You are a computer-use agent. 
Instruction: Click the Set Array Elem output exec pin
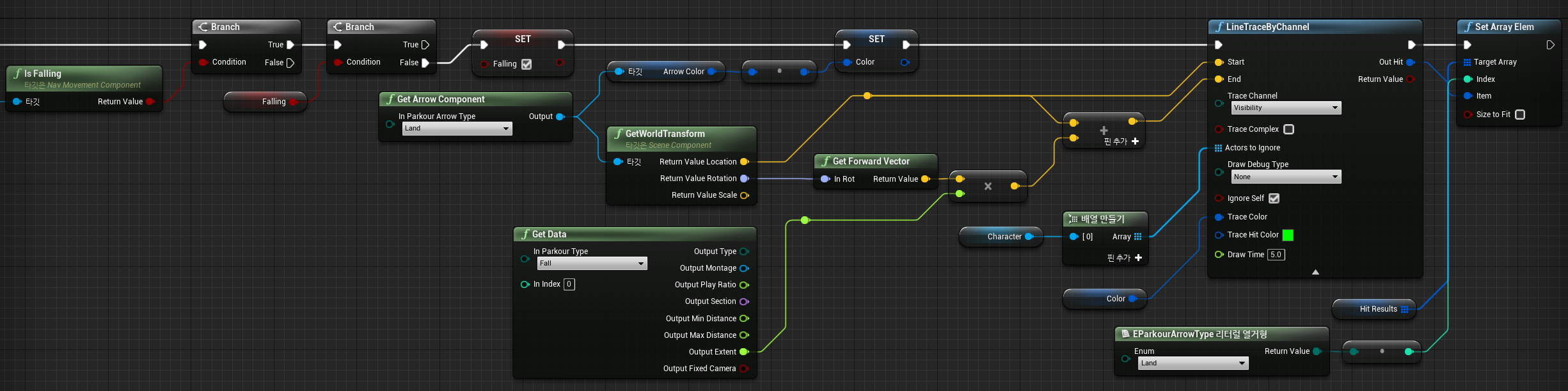coord(1550,45)
